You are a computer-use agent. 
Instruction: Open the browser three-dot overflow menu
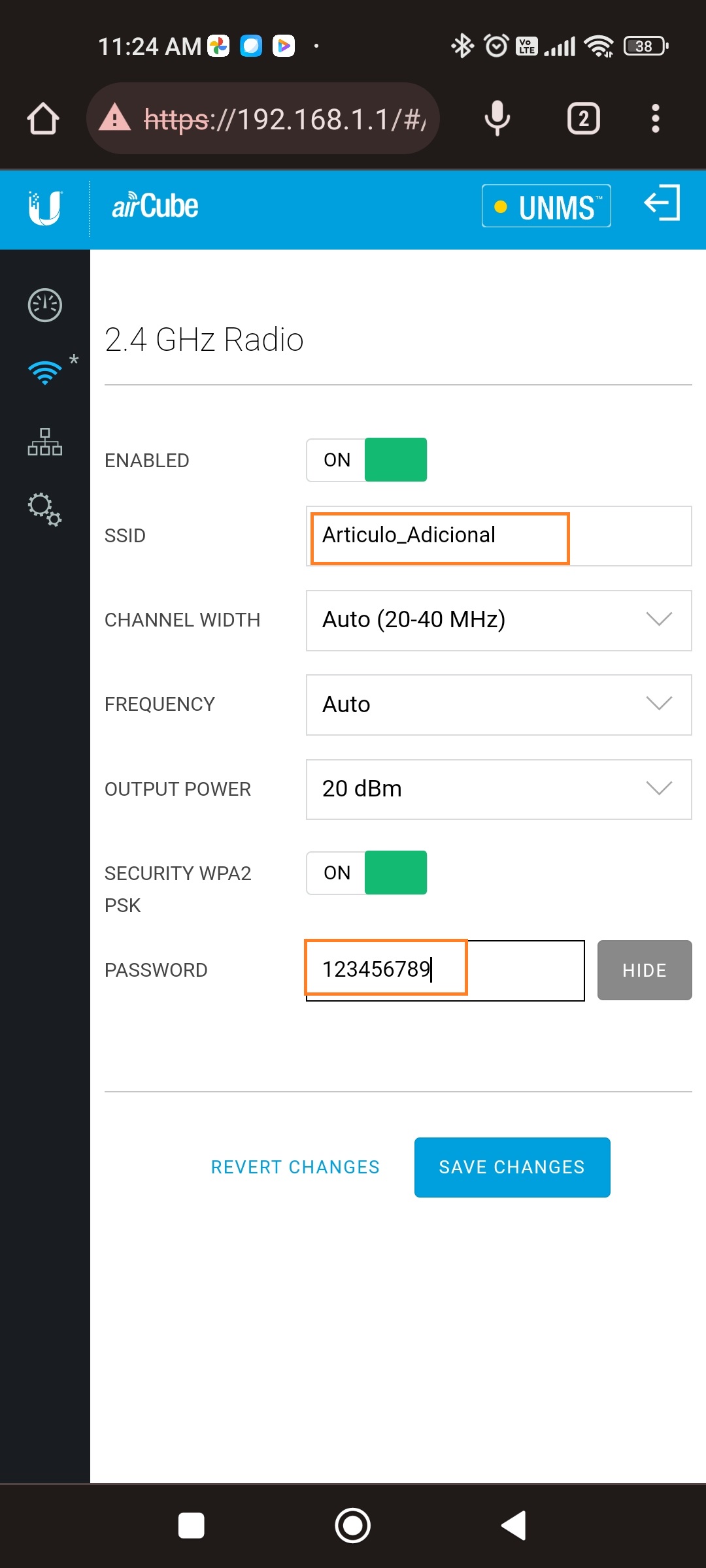[x=655, y=119]
